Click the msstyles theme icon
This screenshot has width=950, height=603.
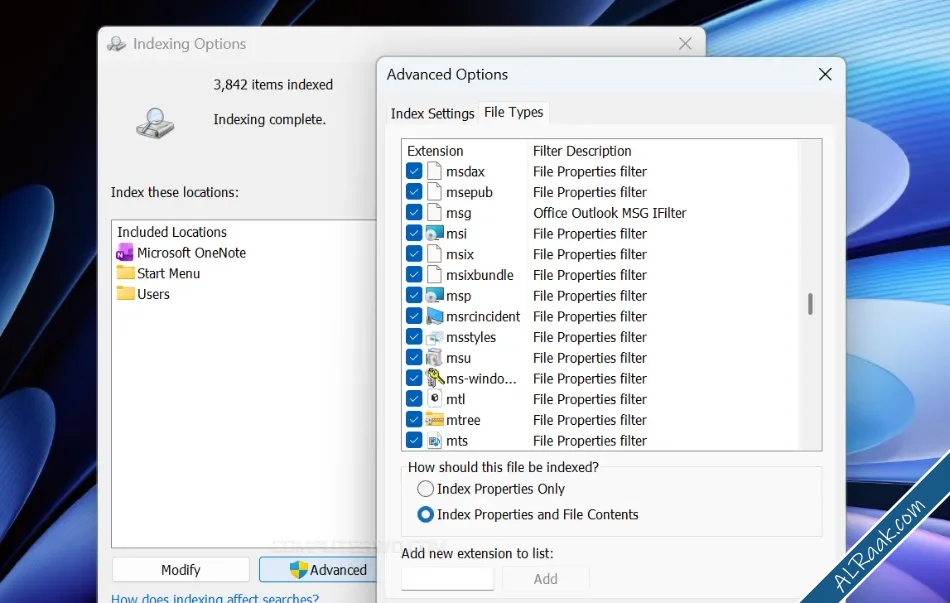click(434, 337)
